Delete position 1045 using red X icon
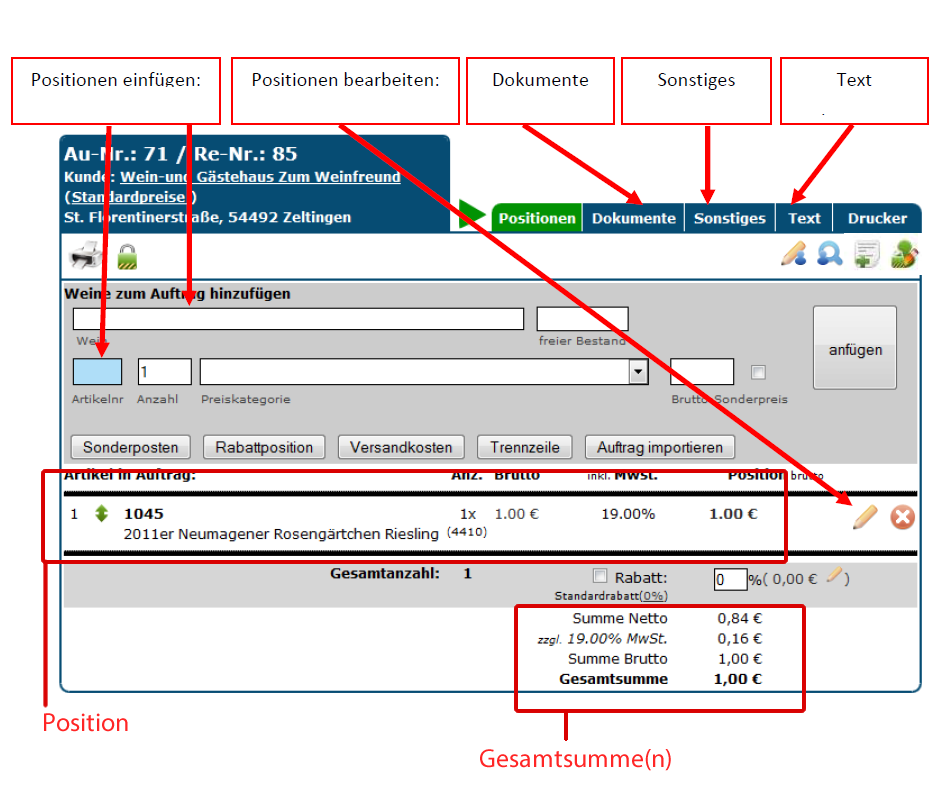Viewport: 935px width, 787px height. (x=902, y=517)
